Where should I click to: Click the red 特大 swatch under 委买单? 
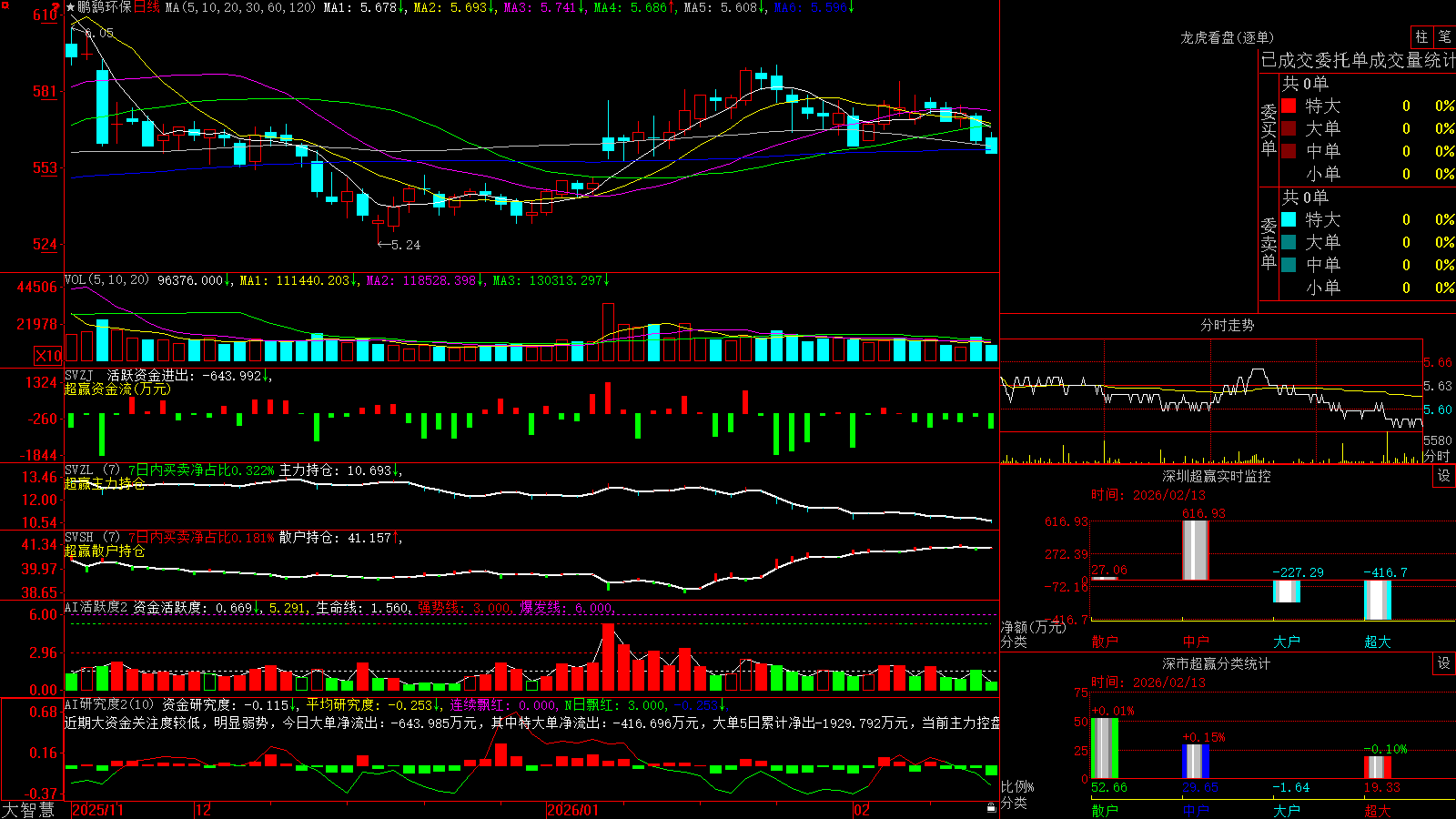coord(1289,106)
